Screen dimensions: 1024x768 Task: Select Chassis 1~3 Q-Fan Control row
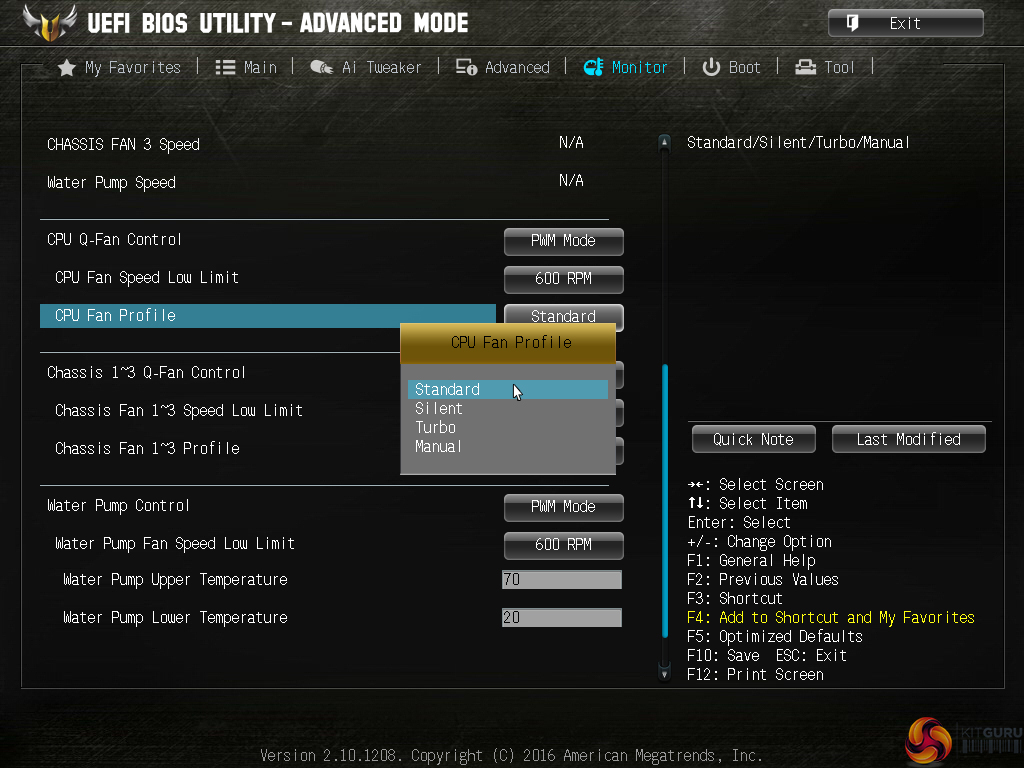[146, 373]
